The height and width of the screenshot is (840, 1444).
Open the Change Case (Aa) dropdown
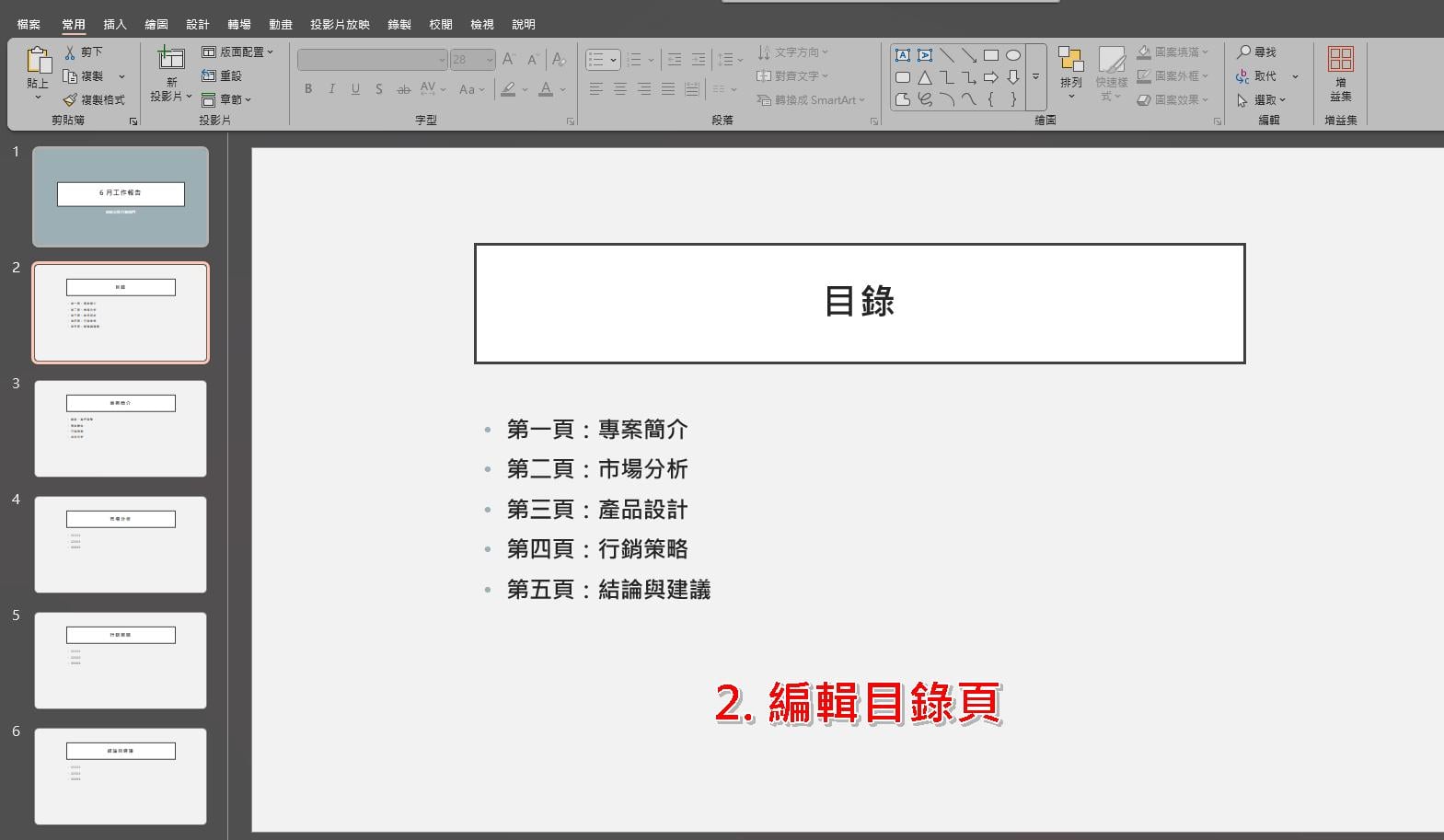(470, 89)
